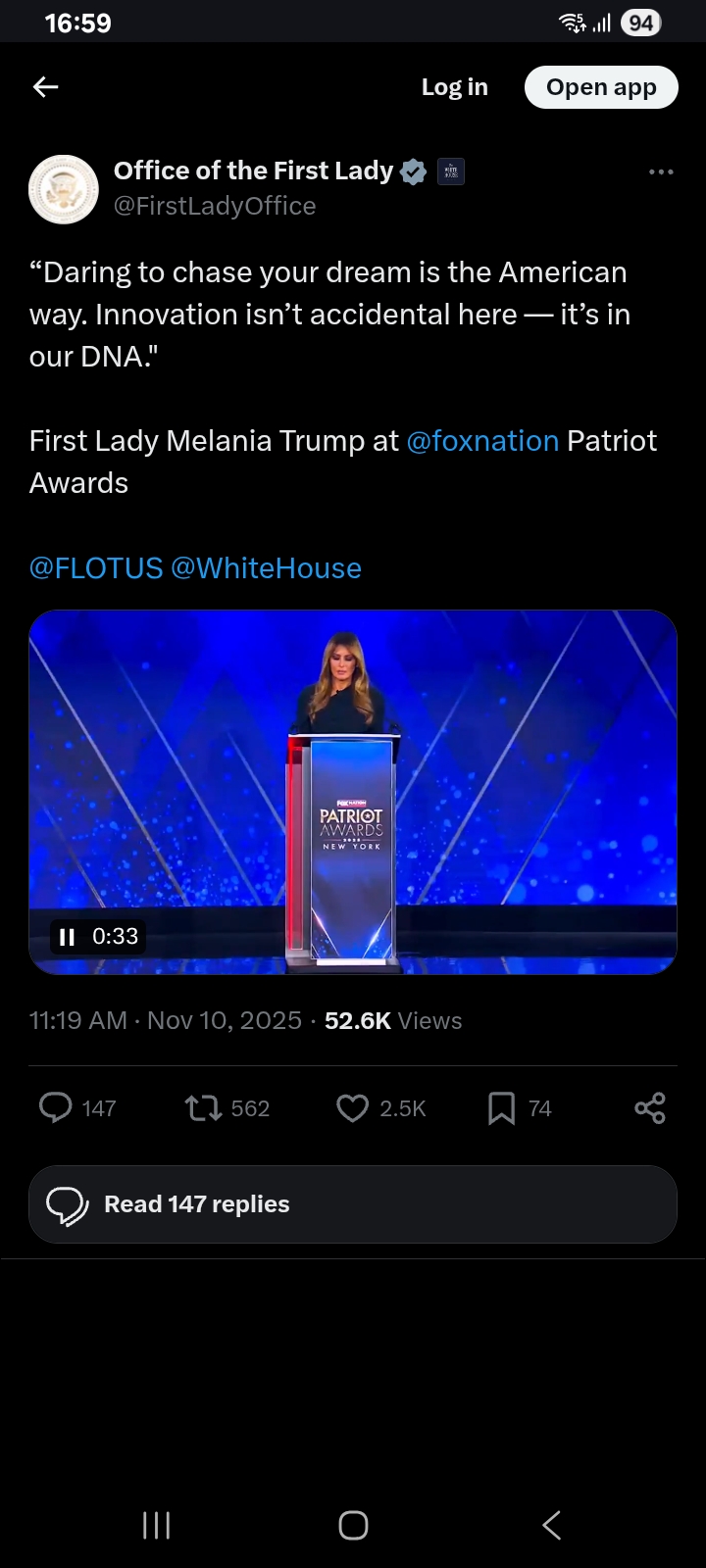Screen dimensions: 706x1568
Task: Like the post with heart icon
Action: click(x=352, y=1107)
